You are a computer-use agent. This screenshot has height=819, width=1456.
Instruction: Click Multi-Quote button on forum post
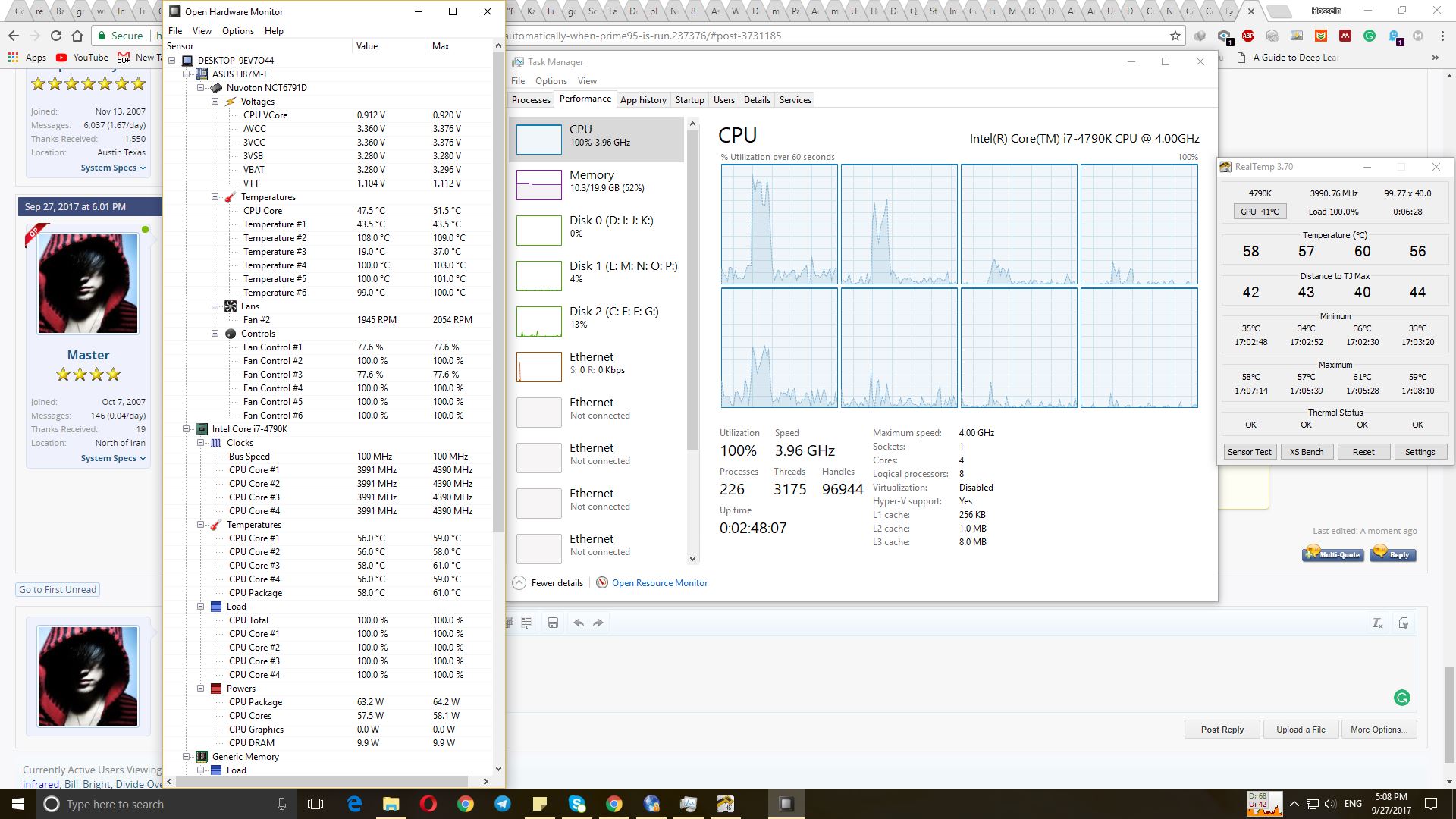pos(1332,554)
